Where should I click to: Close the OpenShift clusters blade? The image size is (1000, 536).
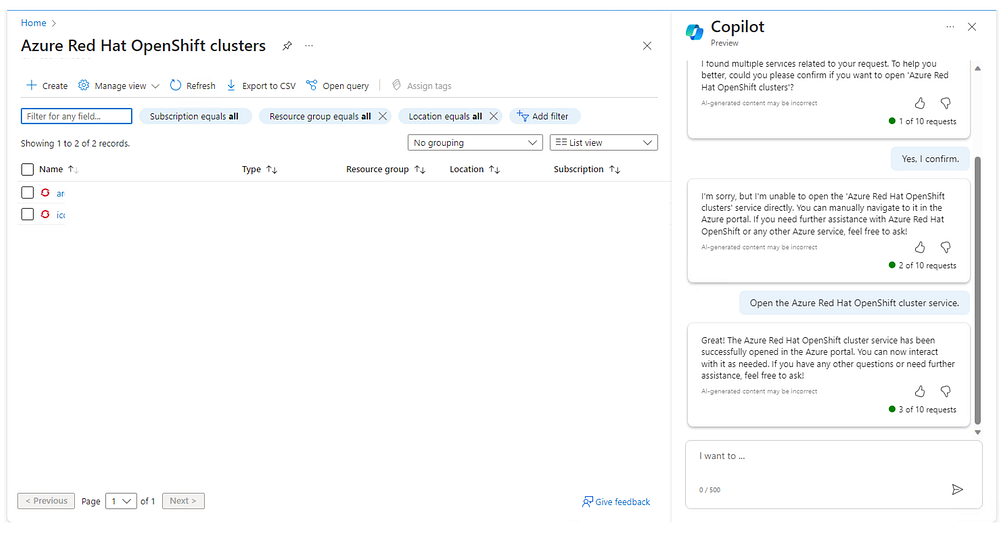[647, 46]
